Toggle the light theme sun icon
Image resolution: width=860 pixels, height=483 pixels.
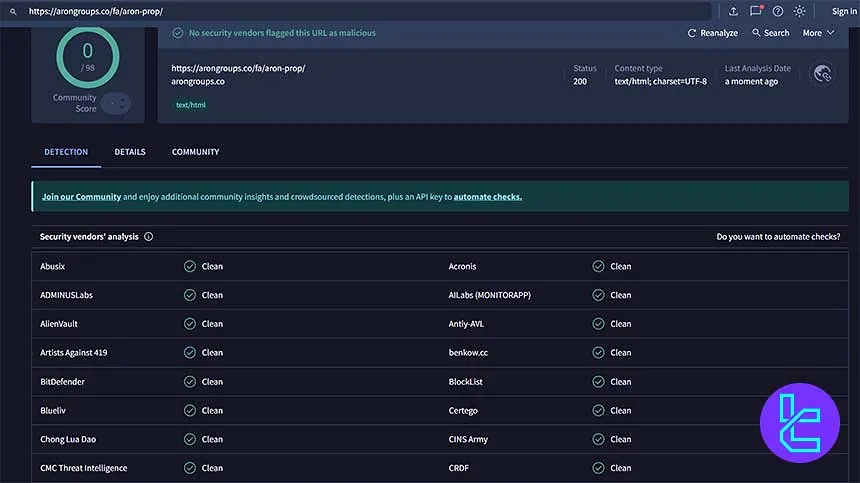[800, 11]
